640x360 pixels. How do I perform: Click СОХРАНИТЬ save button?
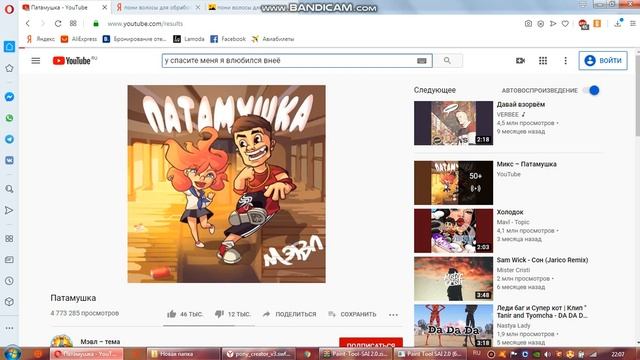pyautogui.click(x=352, y=314)
